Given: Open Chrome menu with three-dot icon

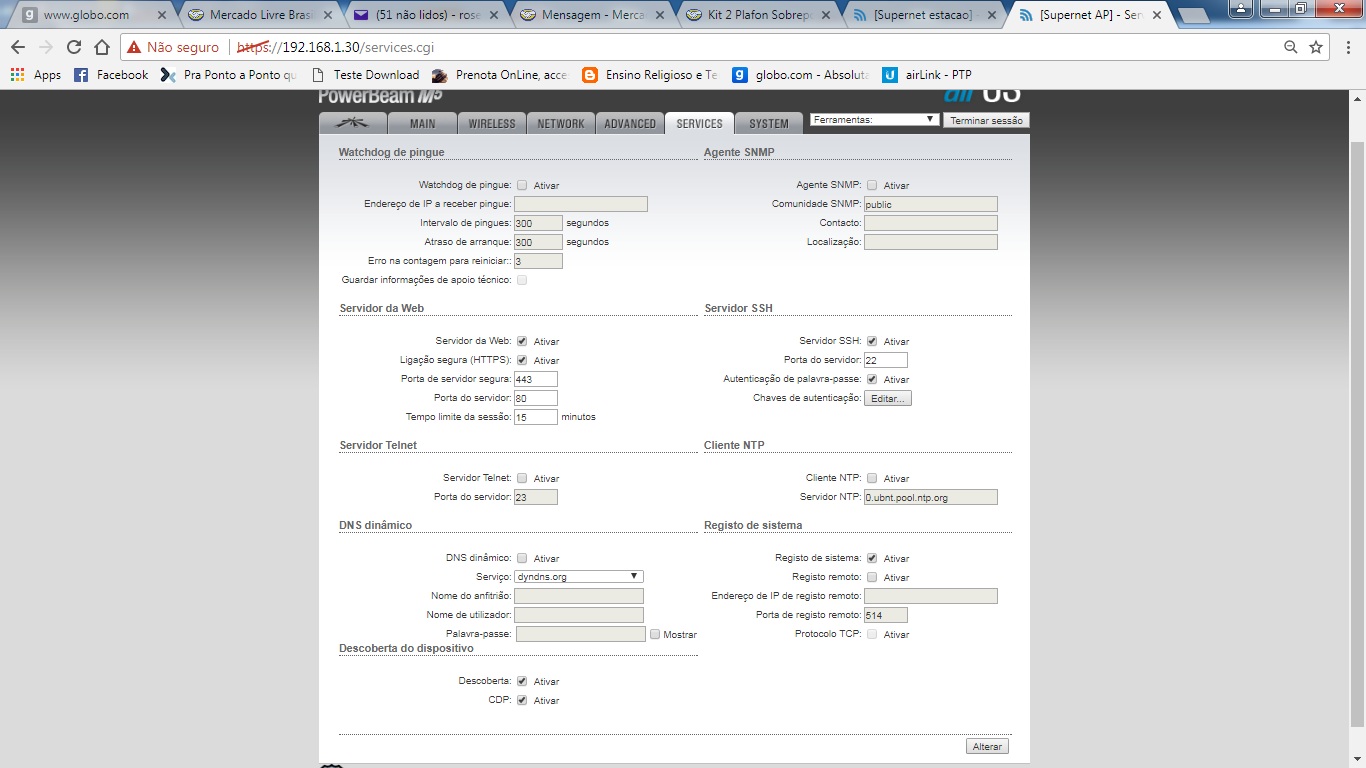Looking at the screenshot, I should coord(1346,47).
